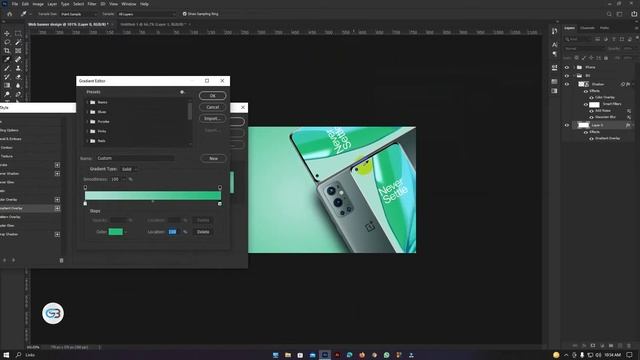Open Smoothness value dropdown arrow
The height and width of the screenshot is (360, 640).
tap(124, 179)
